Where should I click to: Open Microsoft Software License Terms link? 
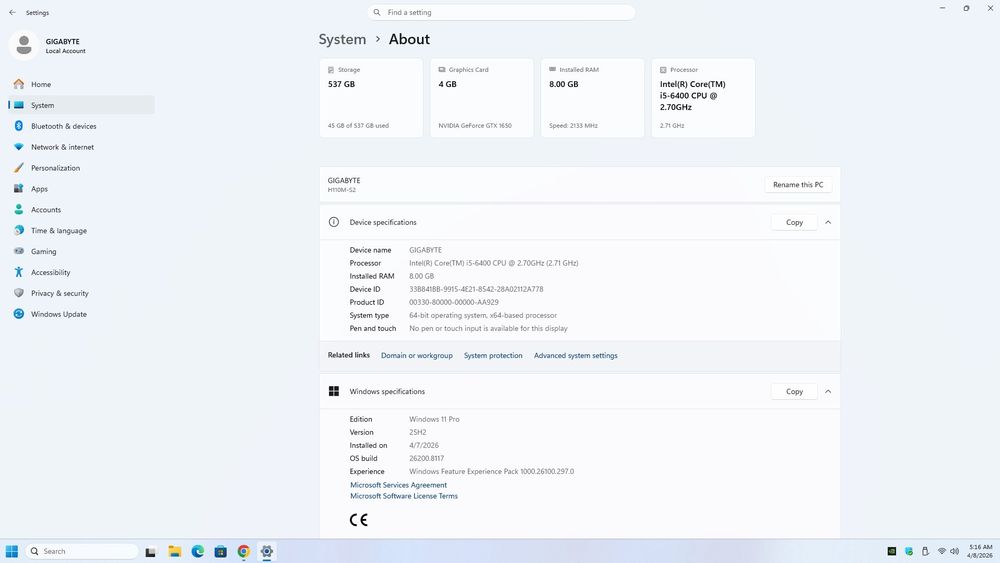click(404, 496)
